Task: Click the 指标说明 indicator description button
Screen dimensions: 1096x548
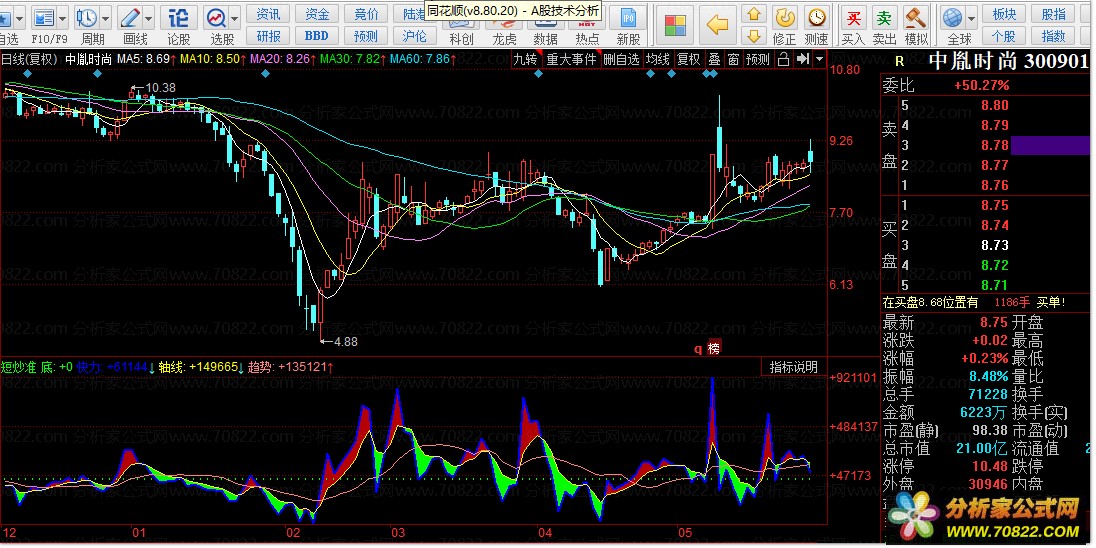Action: (793, 368)
